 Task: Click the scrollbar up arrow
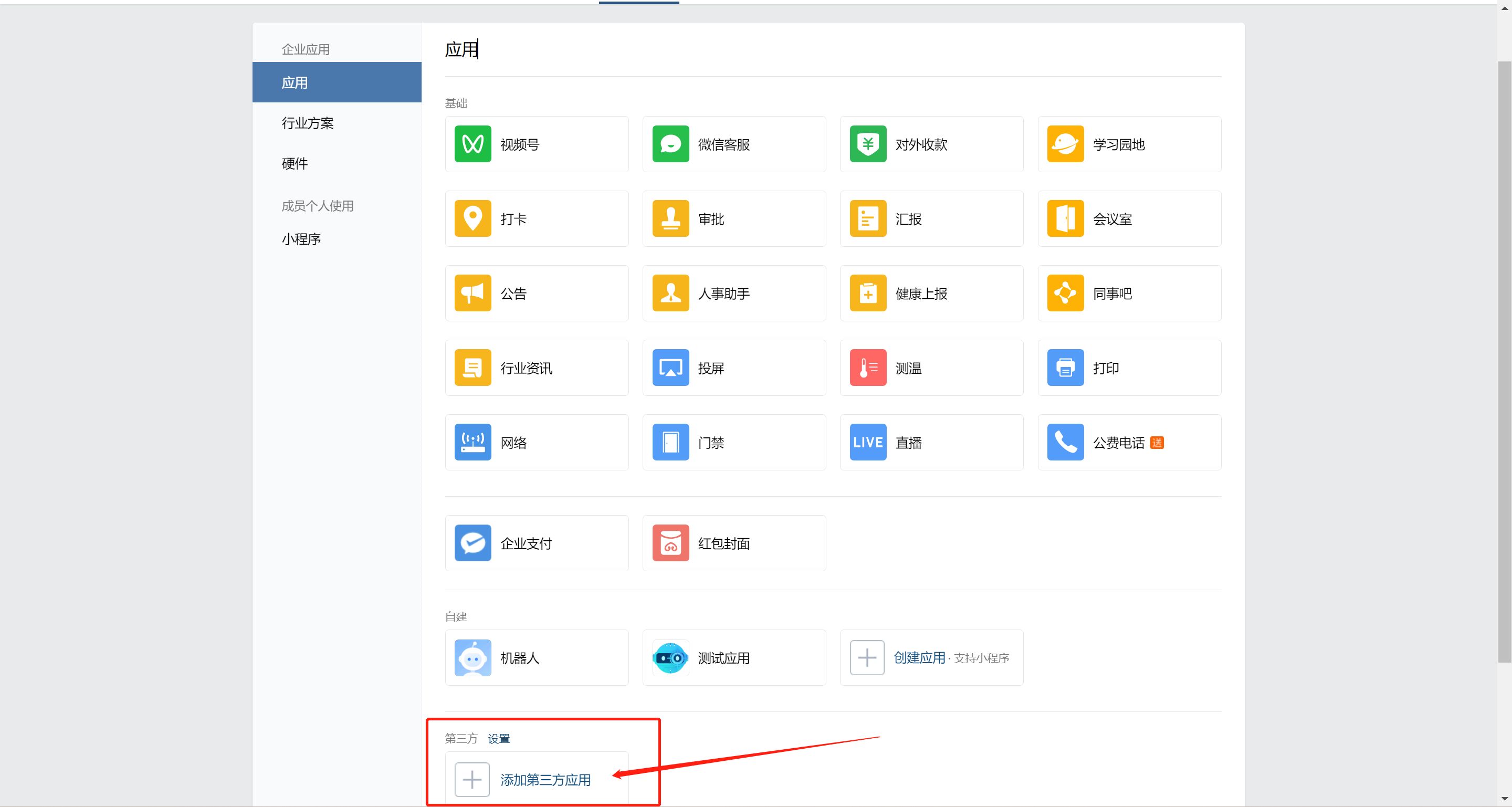1504,8
